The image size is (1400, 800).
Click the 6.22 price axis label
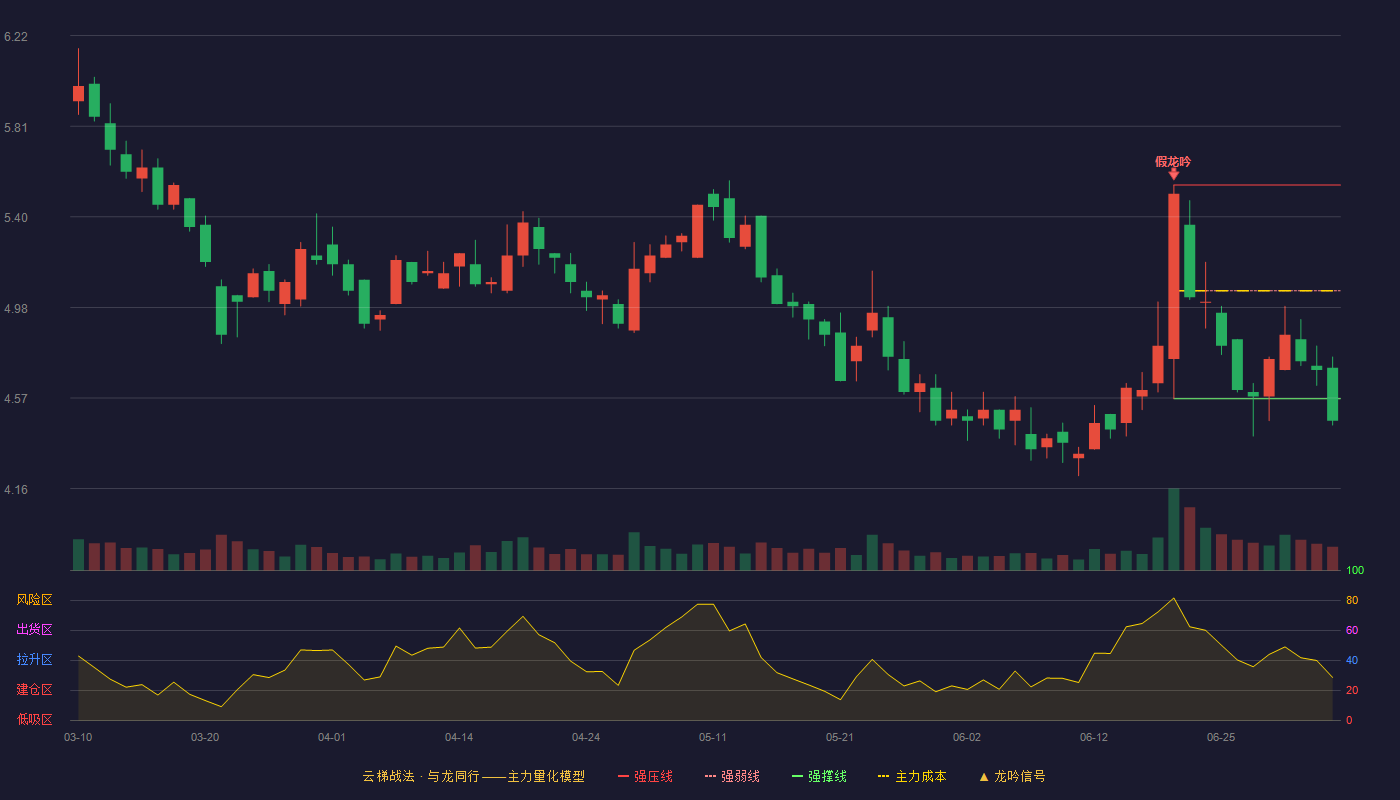click(x=16, y=37)
